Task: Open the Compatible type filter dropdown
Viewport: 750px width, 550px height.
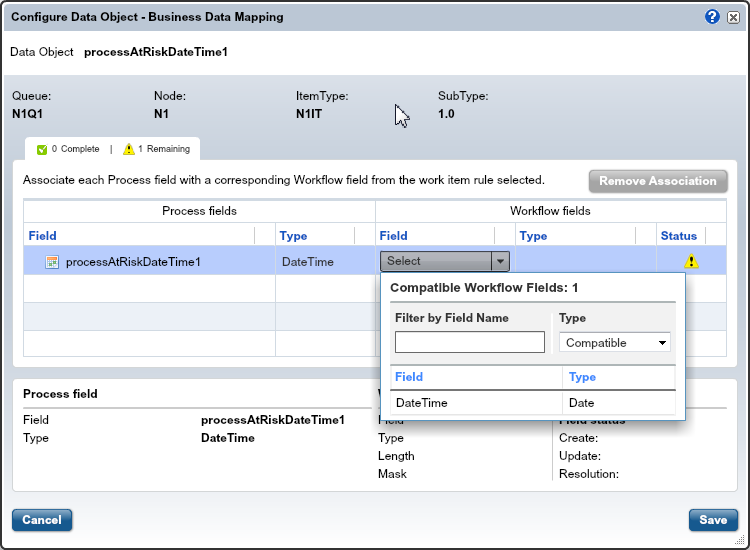Action: pos(615,342)
